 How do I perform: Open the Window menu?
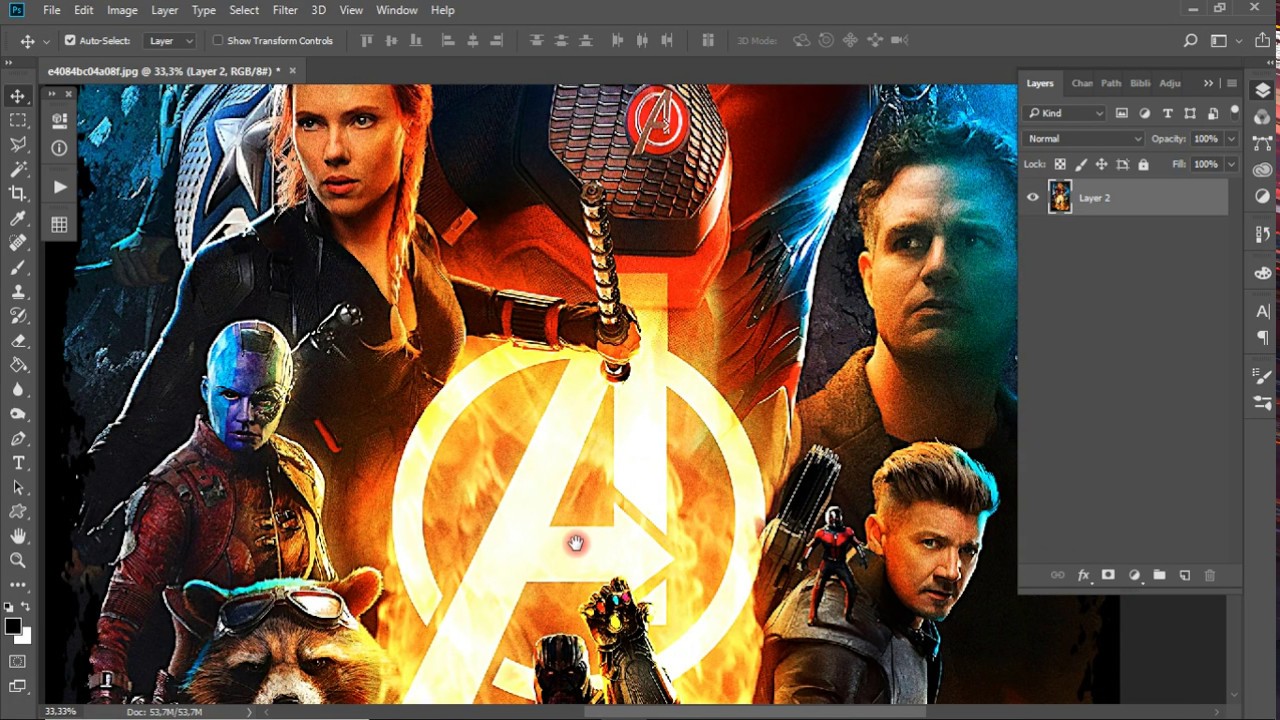[x=397, y=10]
